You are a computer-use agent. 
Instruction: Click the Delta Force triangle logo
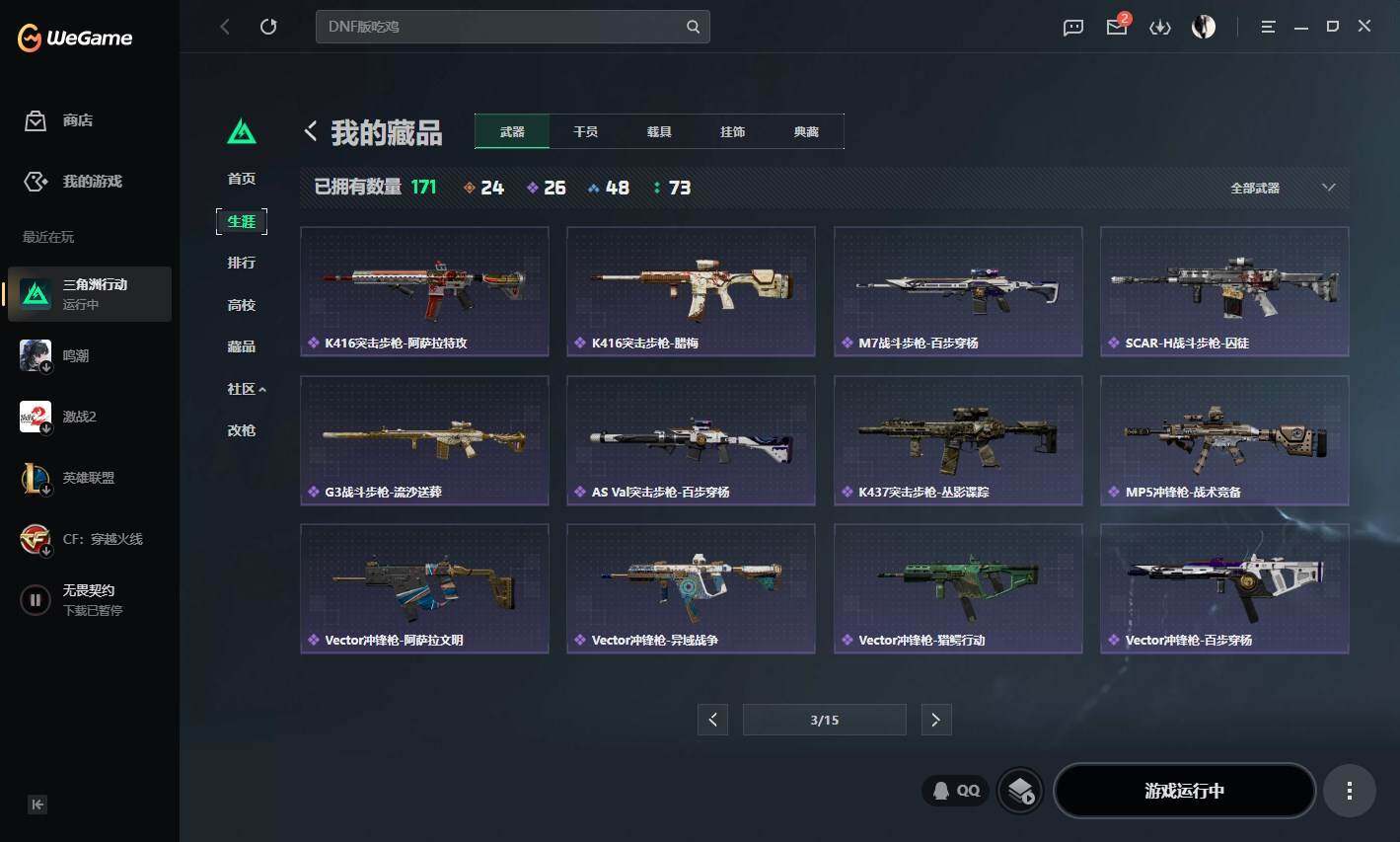[242, 131]
